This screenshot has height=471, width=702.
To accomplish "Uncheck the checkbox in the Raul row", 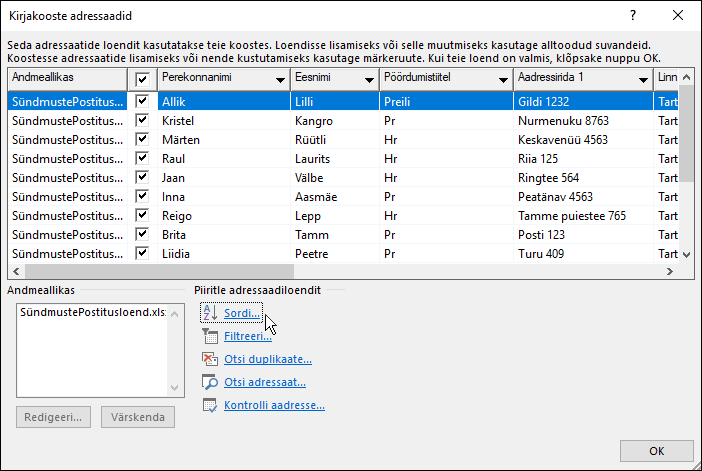I will [x=142, y=158].
